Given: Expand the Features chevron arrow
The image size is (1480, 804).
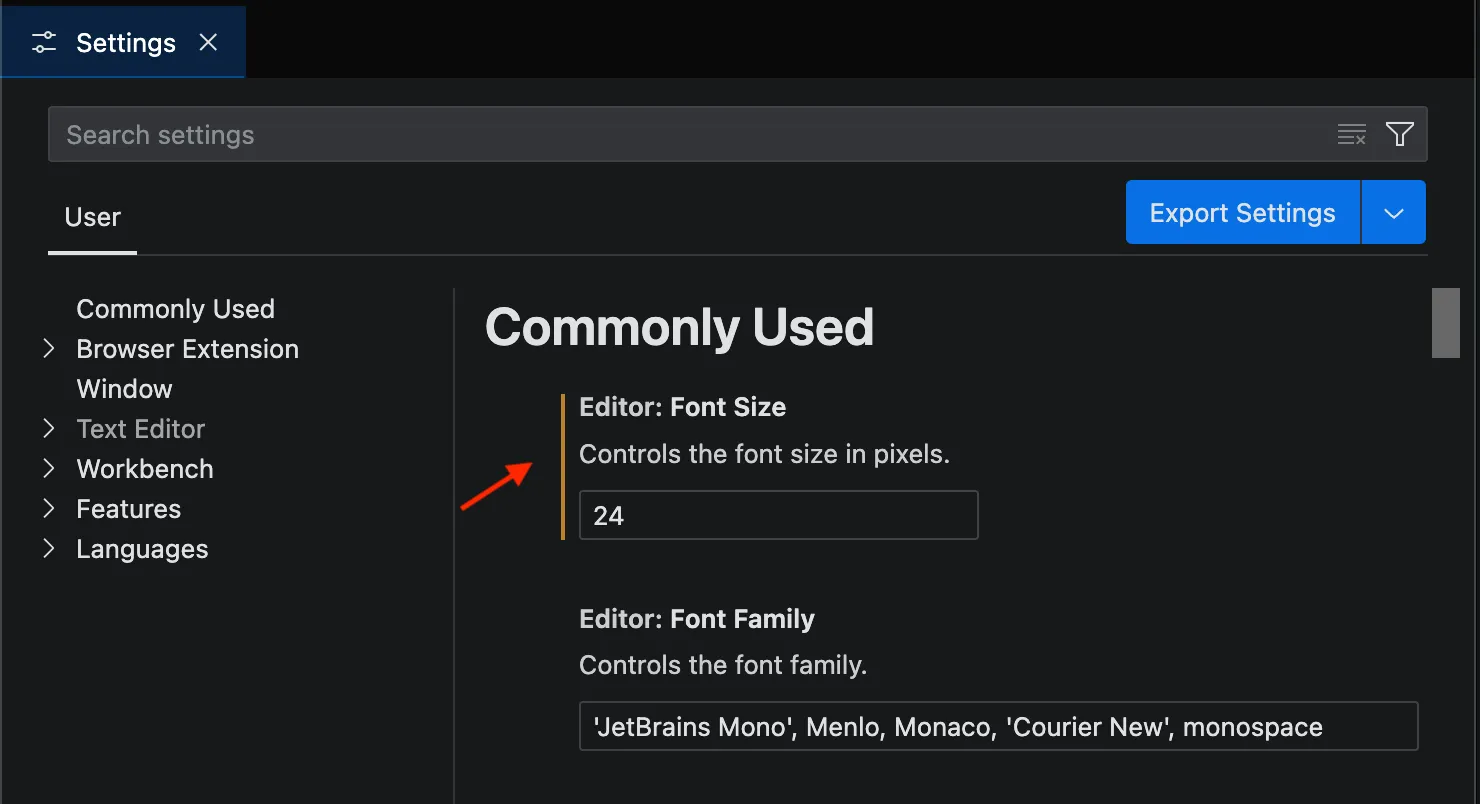Looking at the screenshot, I should 48,509.
